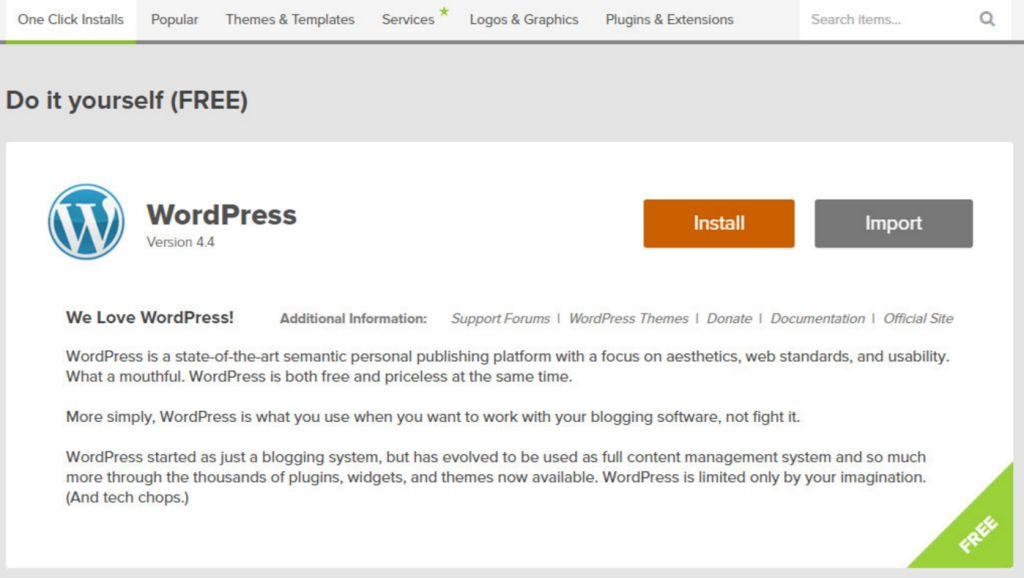Open the Logos & Graphics tab
This screenshot has height=578, width=1024.
coord(524,19)
